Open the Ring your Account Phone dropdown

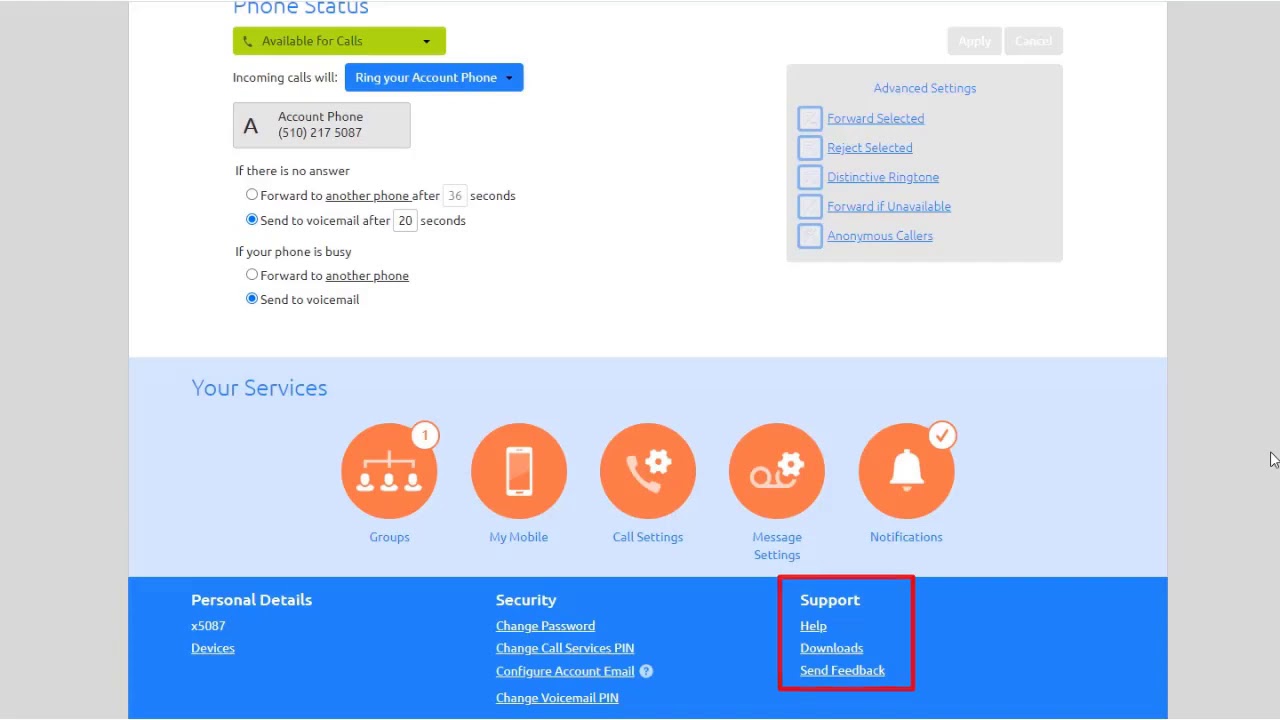[x=434, y=77]
